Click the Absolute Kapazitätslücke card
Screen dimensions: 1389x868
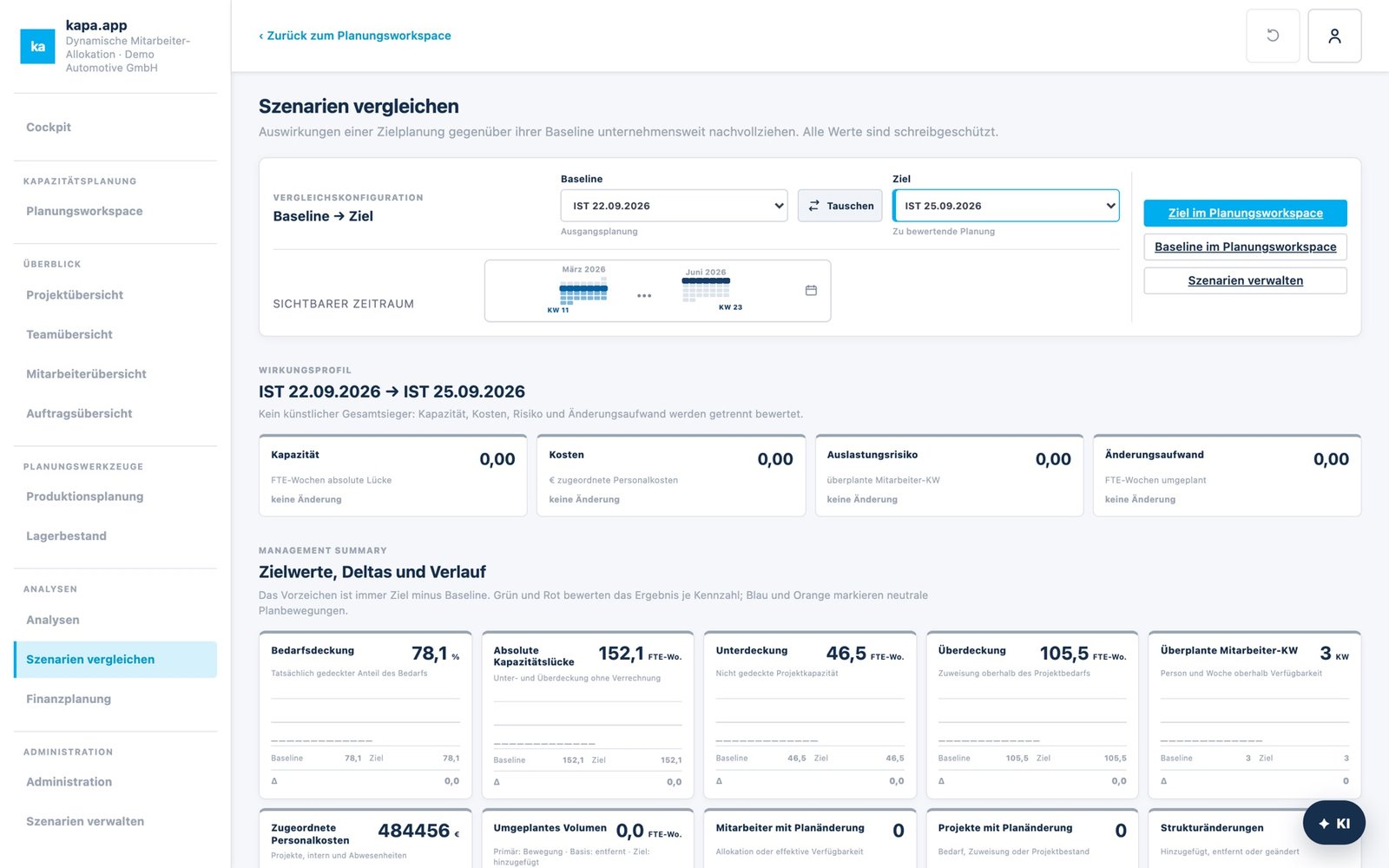588,714
